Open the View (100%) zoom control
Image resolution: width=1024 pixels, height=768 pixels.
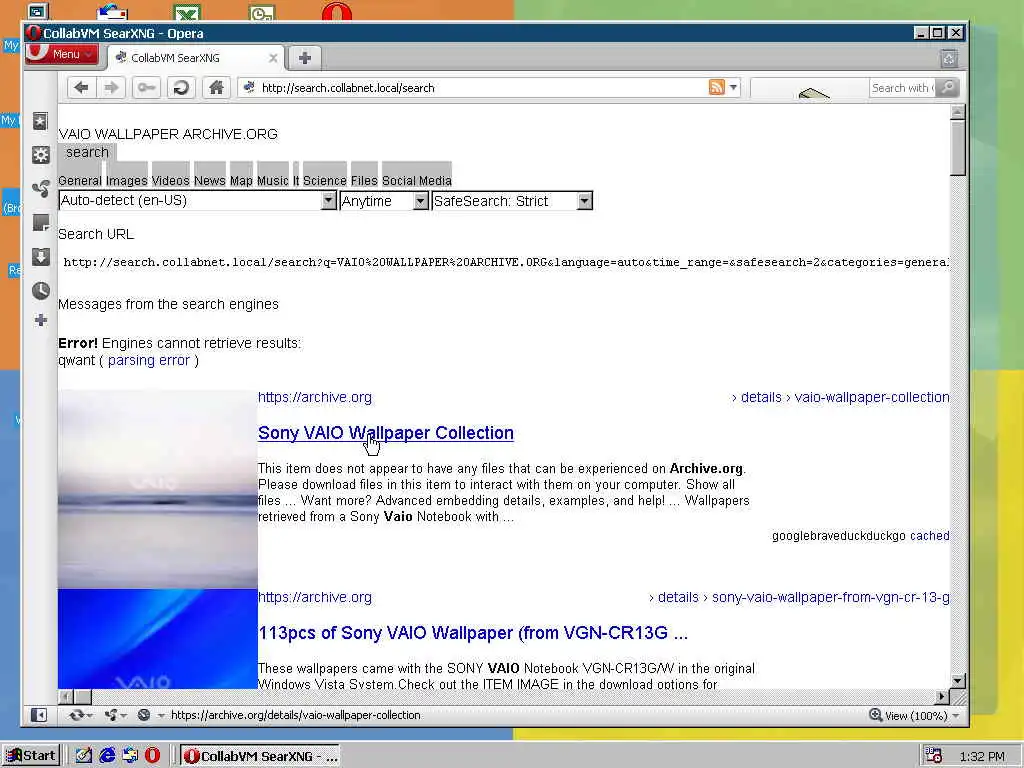click(914, 716)
